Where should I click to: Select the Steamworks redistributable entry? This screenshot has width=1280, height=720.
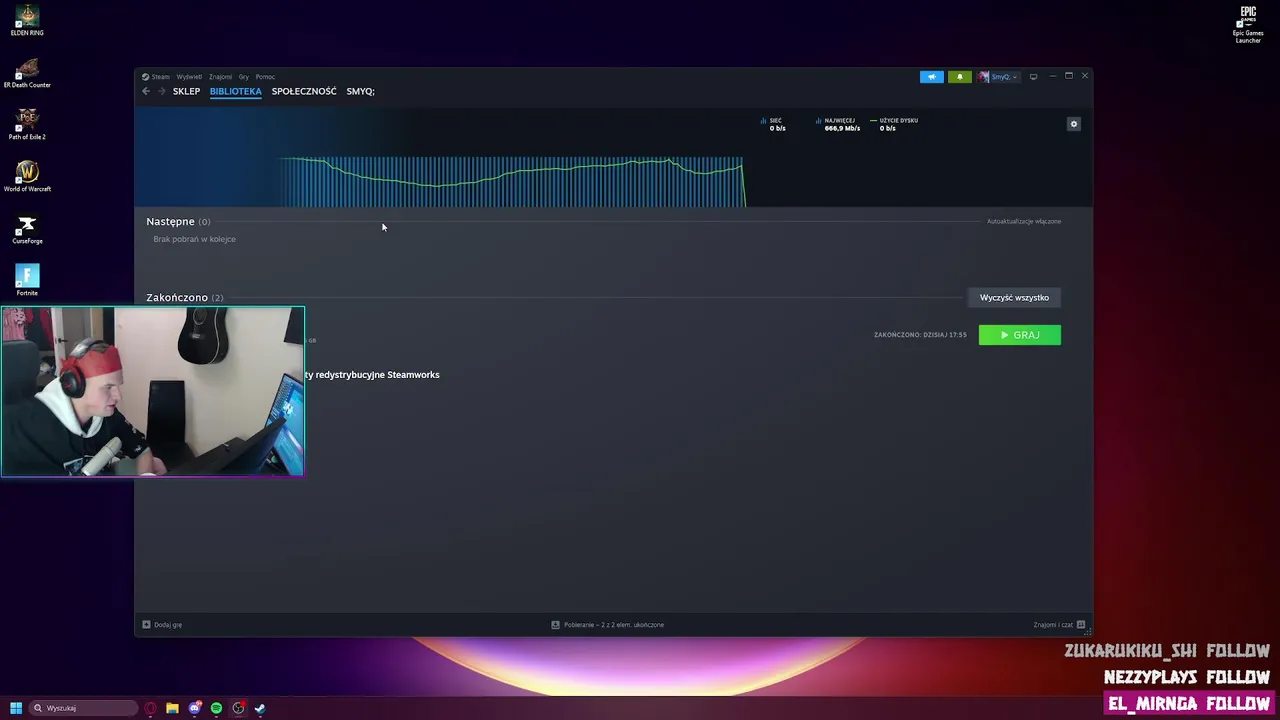[x=372, y=375]
